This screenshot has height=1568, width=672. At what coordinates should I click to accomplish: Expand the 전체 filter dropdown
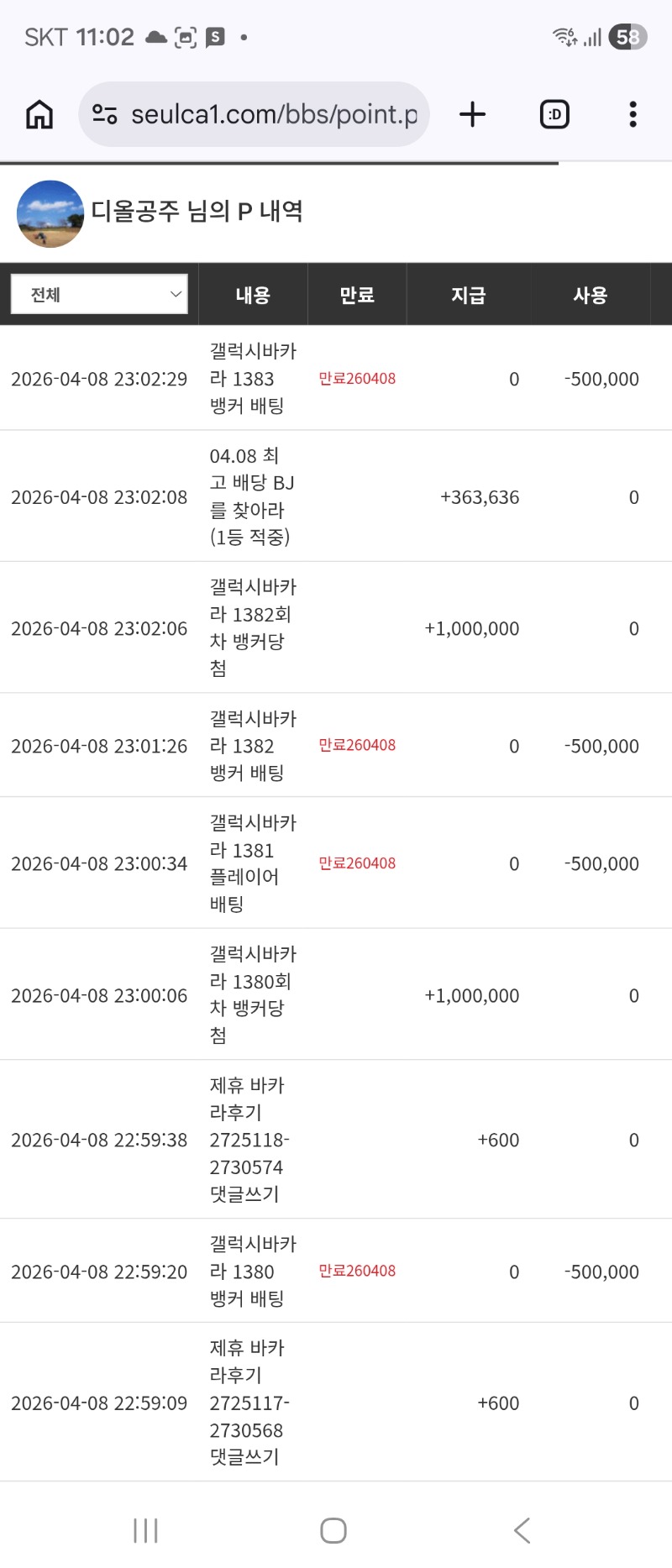[99, 295]
